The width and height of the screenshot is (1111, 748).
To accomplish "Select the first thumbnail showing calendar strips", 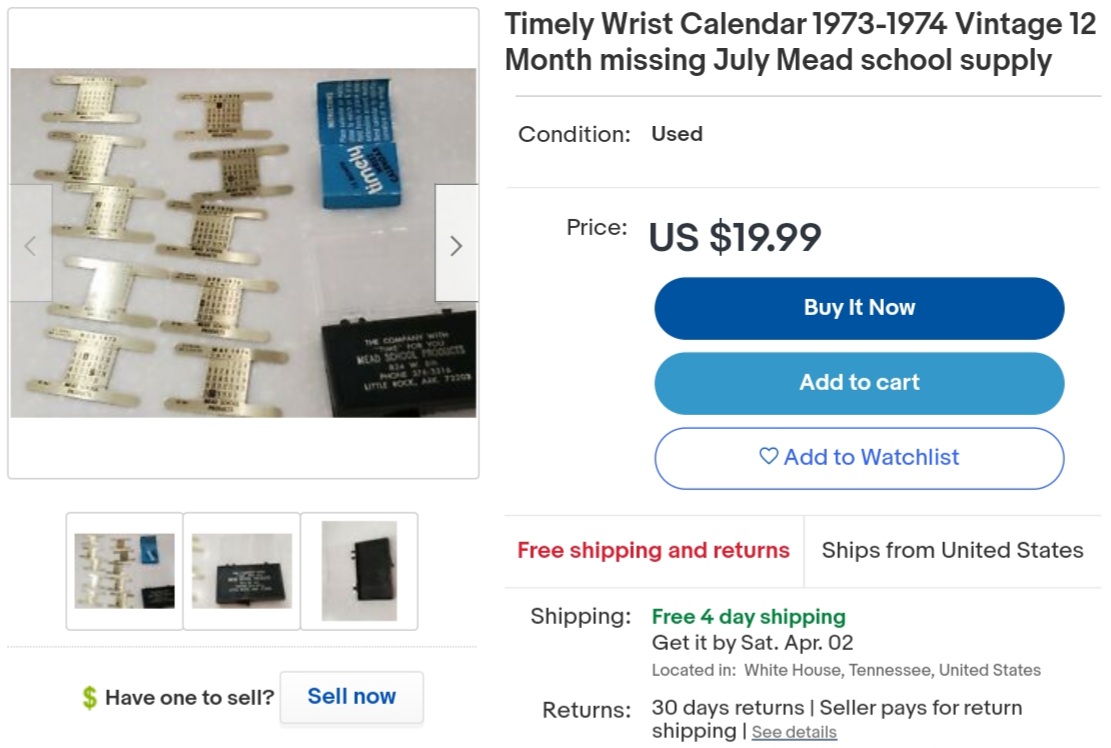I will [125, 571].
